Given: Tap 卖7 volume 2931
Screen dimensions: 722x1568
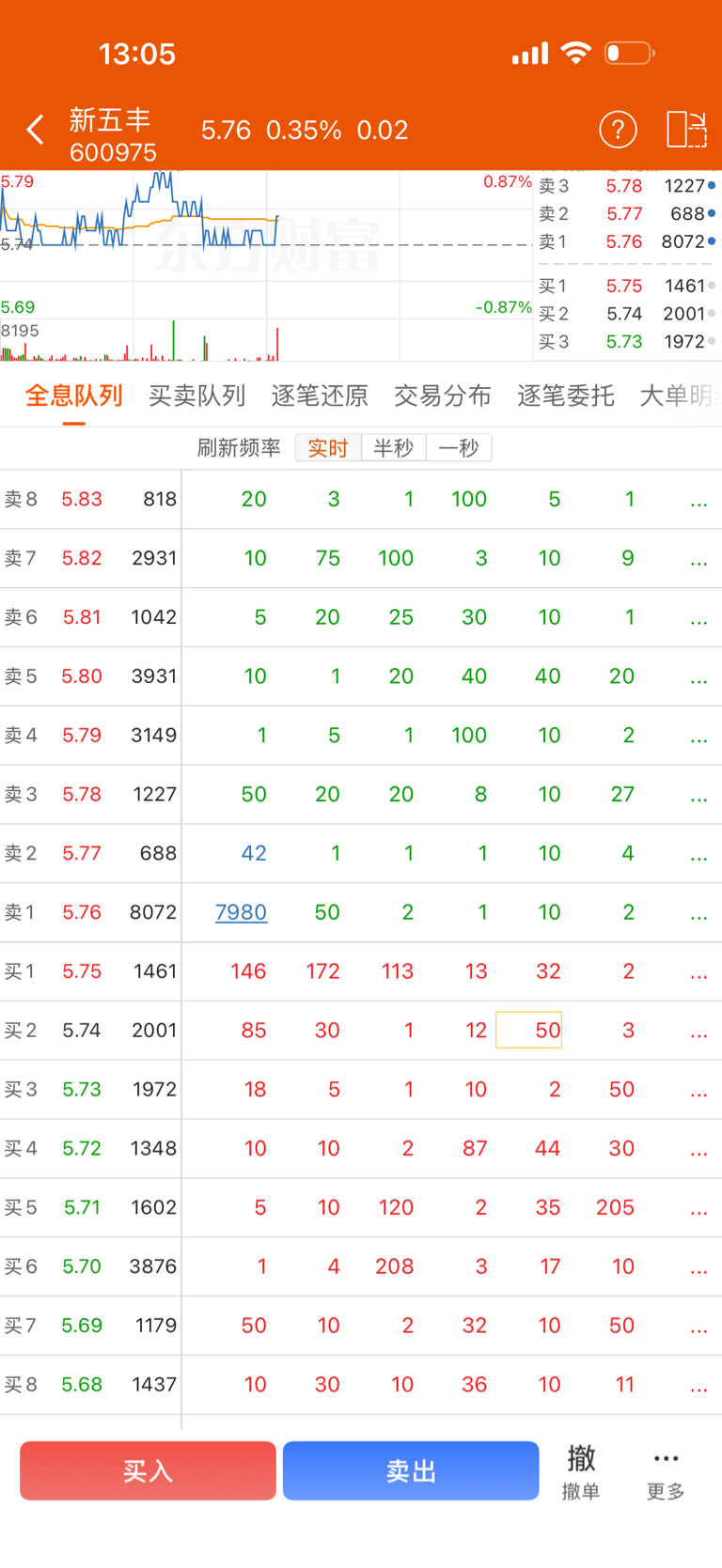Looking at the screenshot, I should [x=154, y=558].
